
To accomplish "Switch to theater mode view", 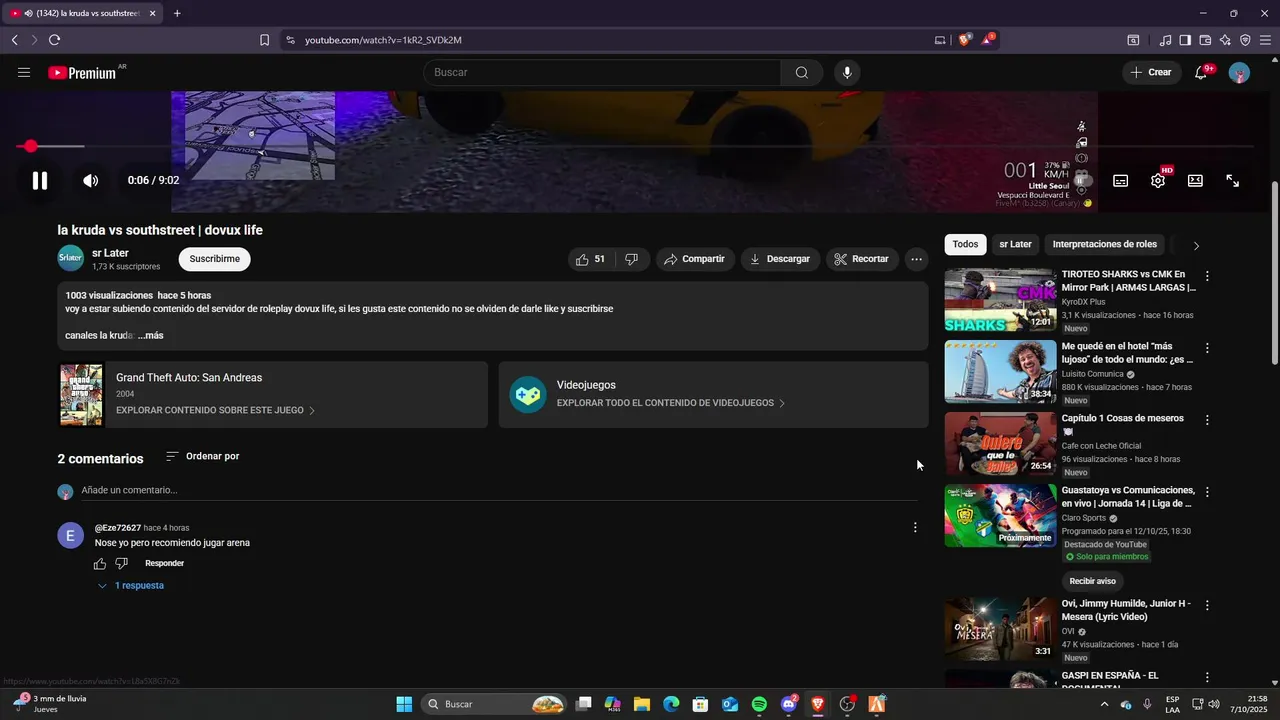I will pos(1195,181).
